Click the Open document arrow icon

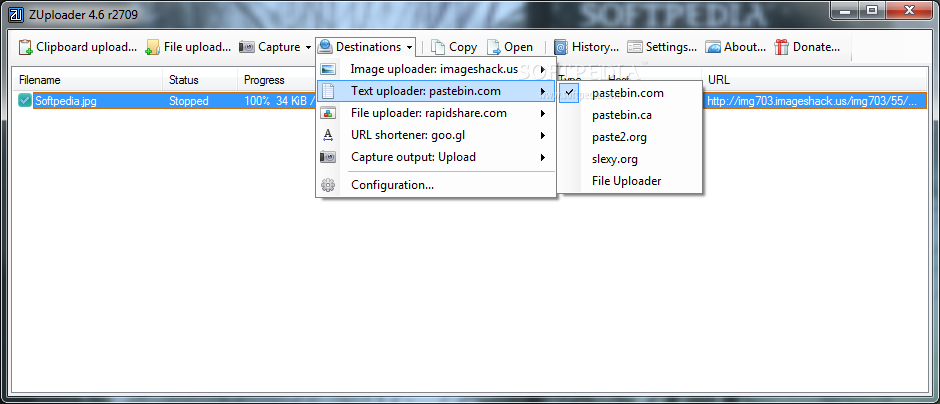click(493, 47)
